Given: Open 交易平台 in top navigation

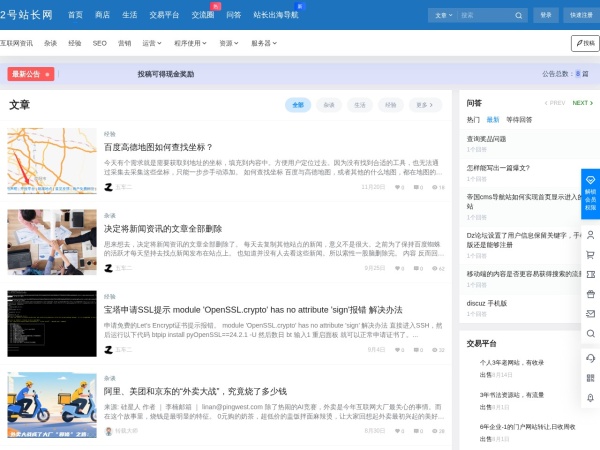Looking at the screenshot, I should (x=164, y=15).
